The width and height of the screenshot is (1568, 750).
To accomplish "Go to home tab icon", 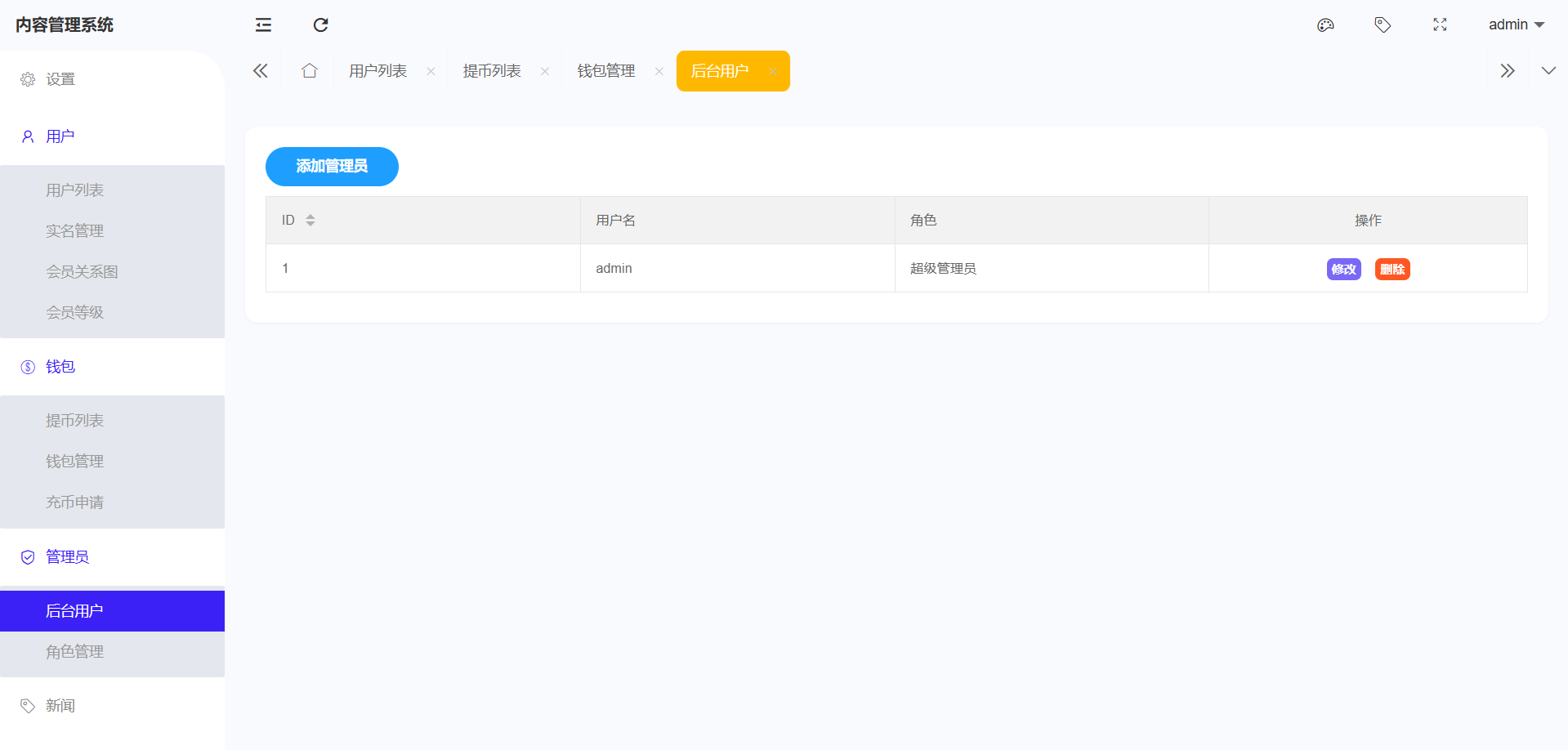I will pyautogui.click(x=309, y=71).
